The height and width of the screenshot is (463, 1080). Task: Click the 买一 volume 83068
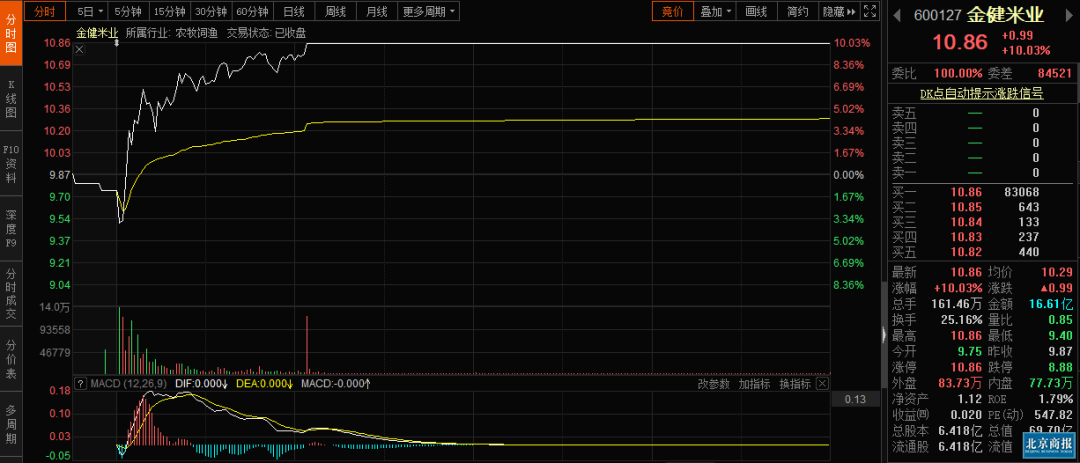1022,192
